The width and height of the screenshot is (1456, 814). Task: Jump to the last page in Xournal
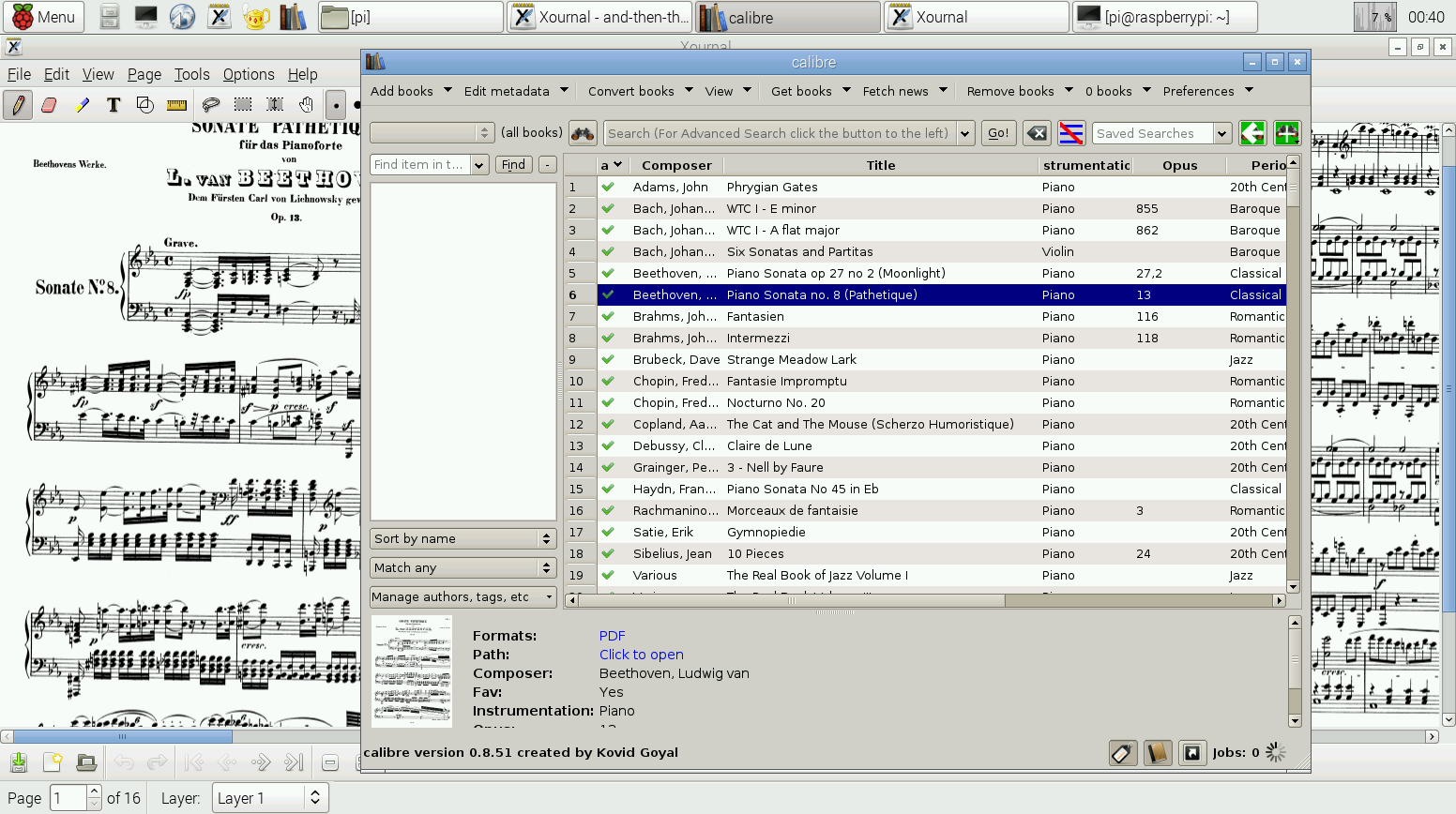point(295,762)
